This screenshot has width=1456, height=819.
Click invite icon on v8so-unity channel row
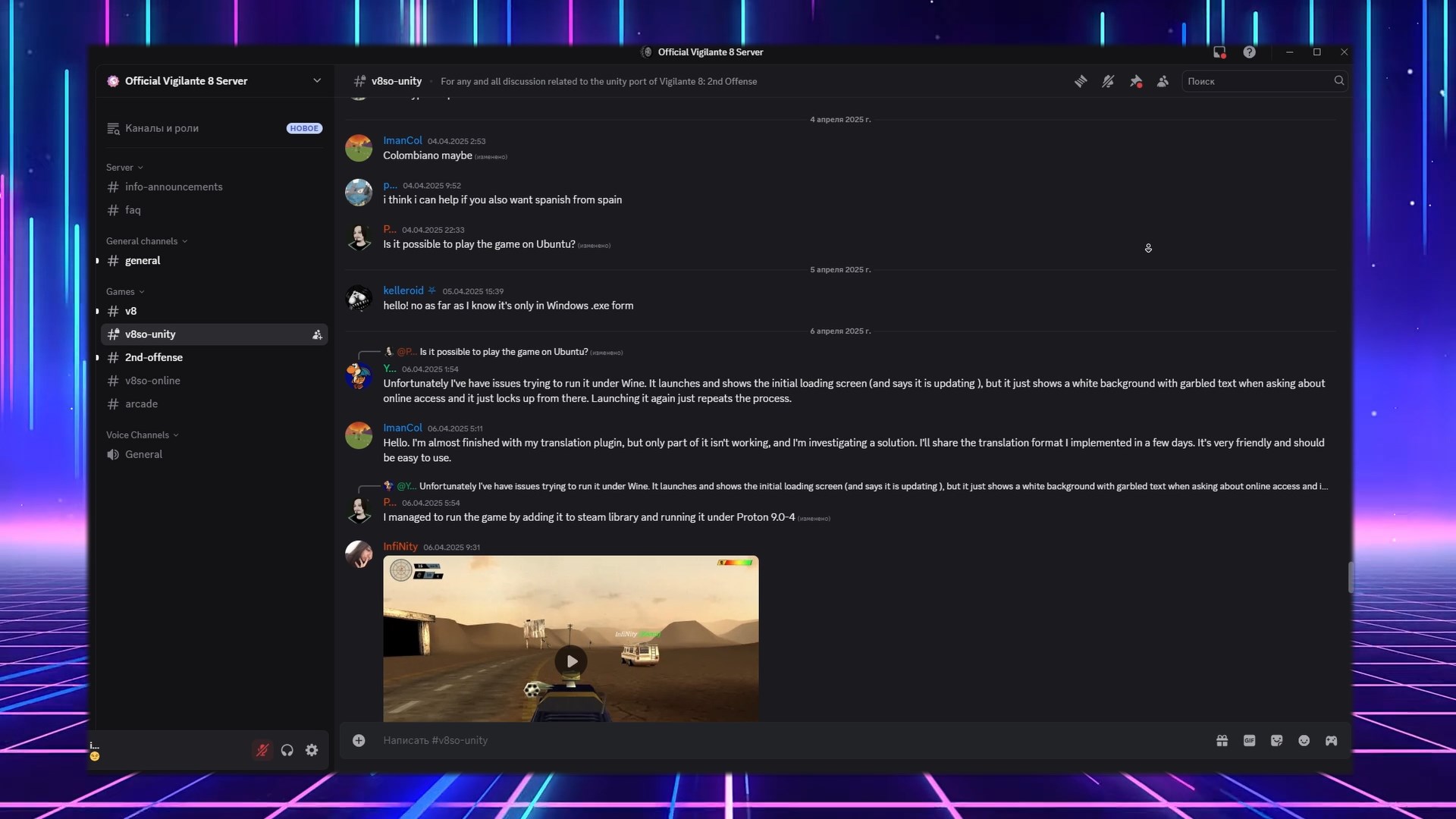point(317,334)
